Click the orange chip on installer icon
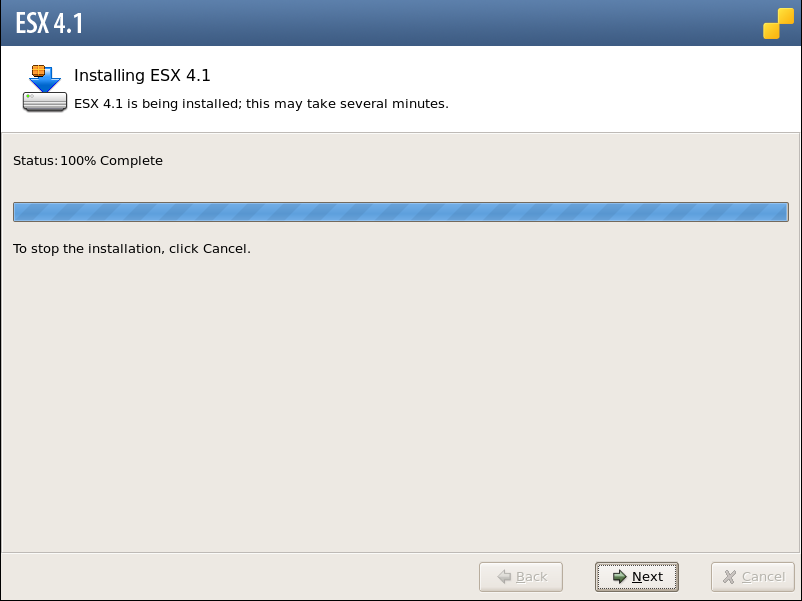 click(38, 71)
